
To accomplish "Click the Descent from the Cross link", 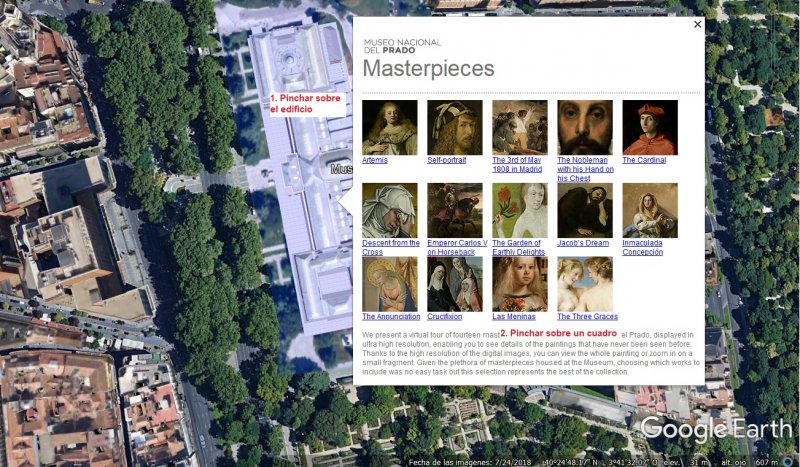I will click(x=391, y=248).
